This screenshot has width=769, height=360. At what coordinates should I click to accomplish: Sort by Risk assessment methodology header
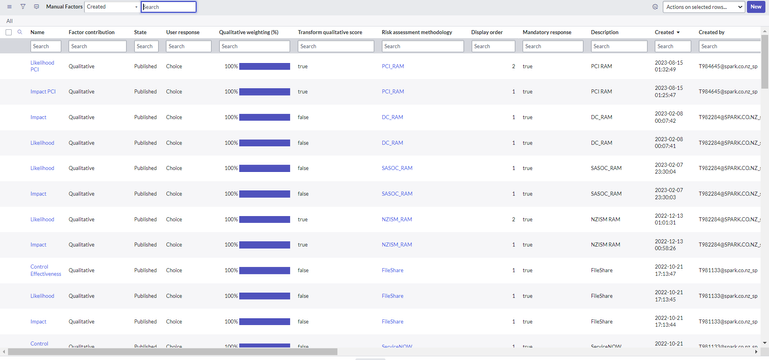tap(417, 32)
